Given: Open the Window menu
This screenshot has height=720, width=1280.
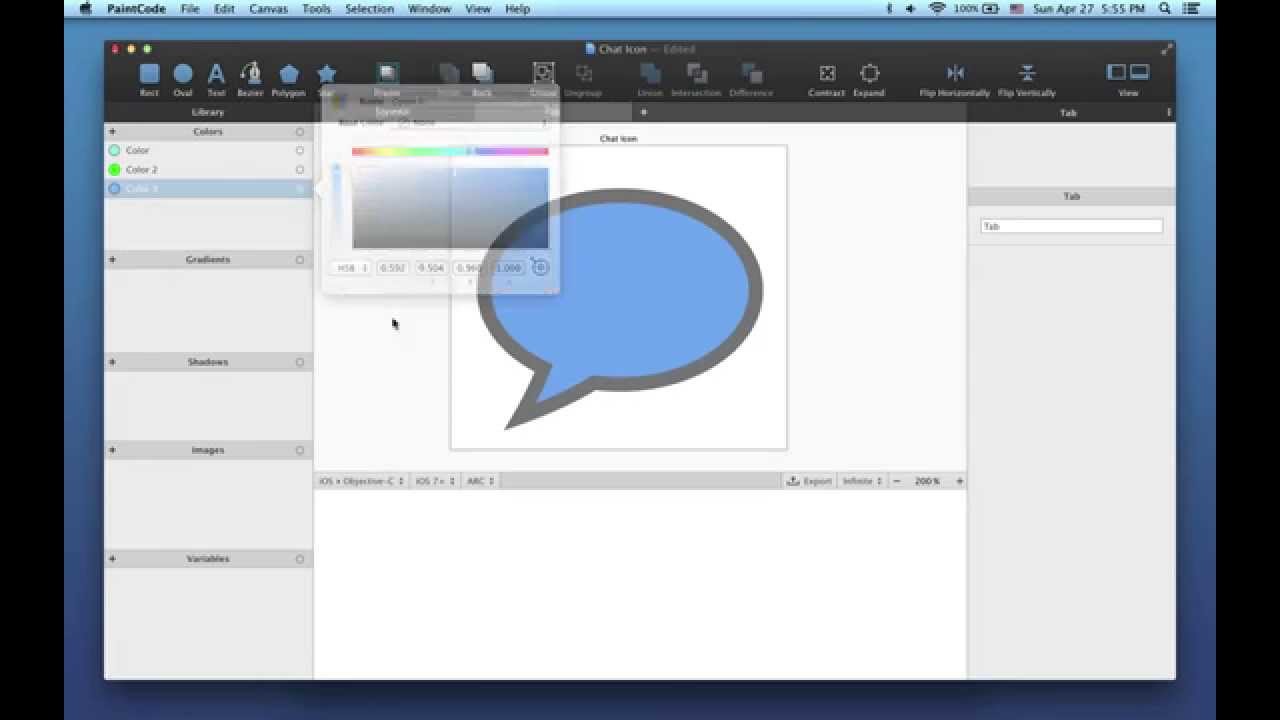Looking at the screenshot, I should pyautogui.click(x=429, y=8).
